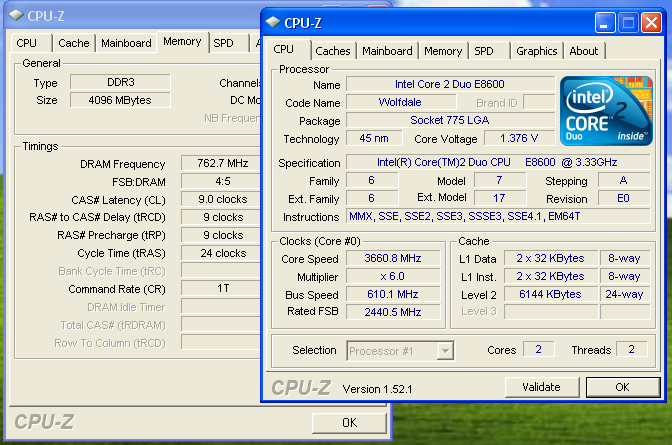Click the Bus Speed value '610.1 MHz'

(x=393, y=294)
